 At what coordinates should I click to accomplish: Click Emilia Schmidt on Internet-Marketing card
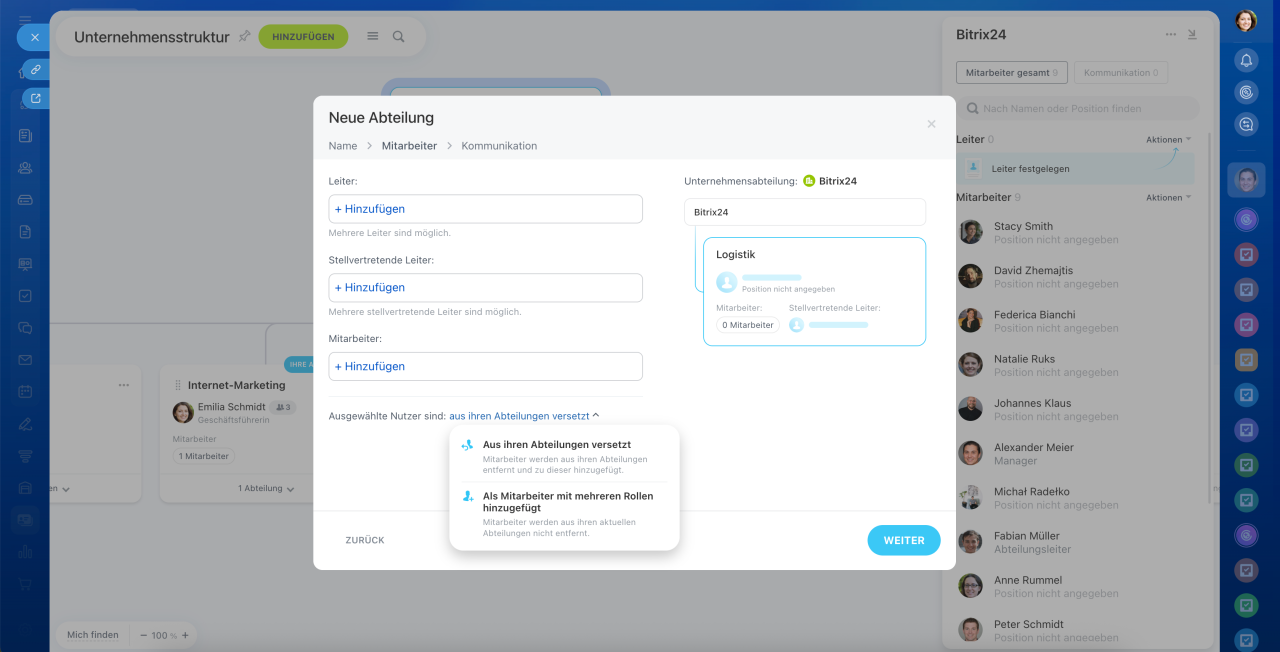click(x=233, y=407)
